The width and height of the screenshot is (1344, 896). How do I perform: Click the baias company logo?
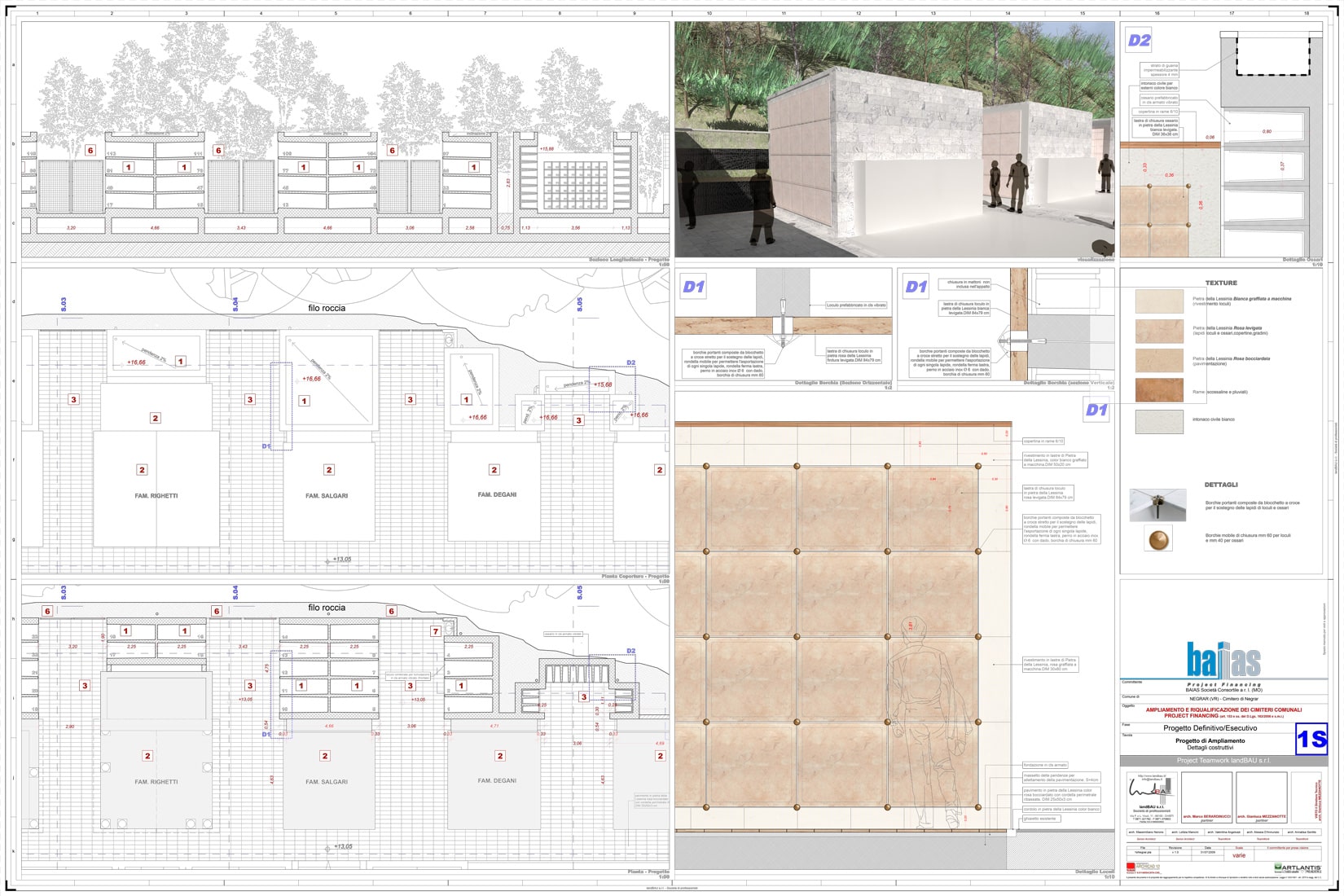click(1223, 660)
